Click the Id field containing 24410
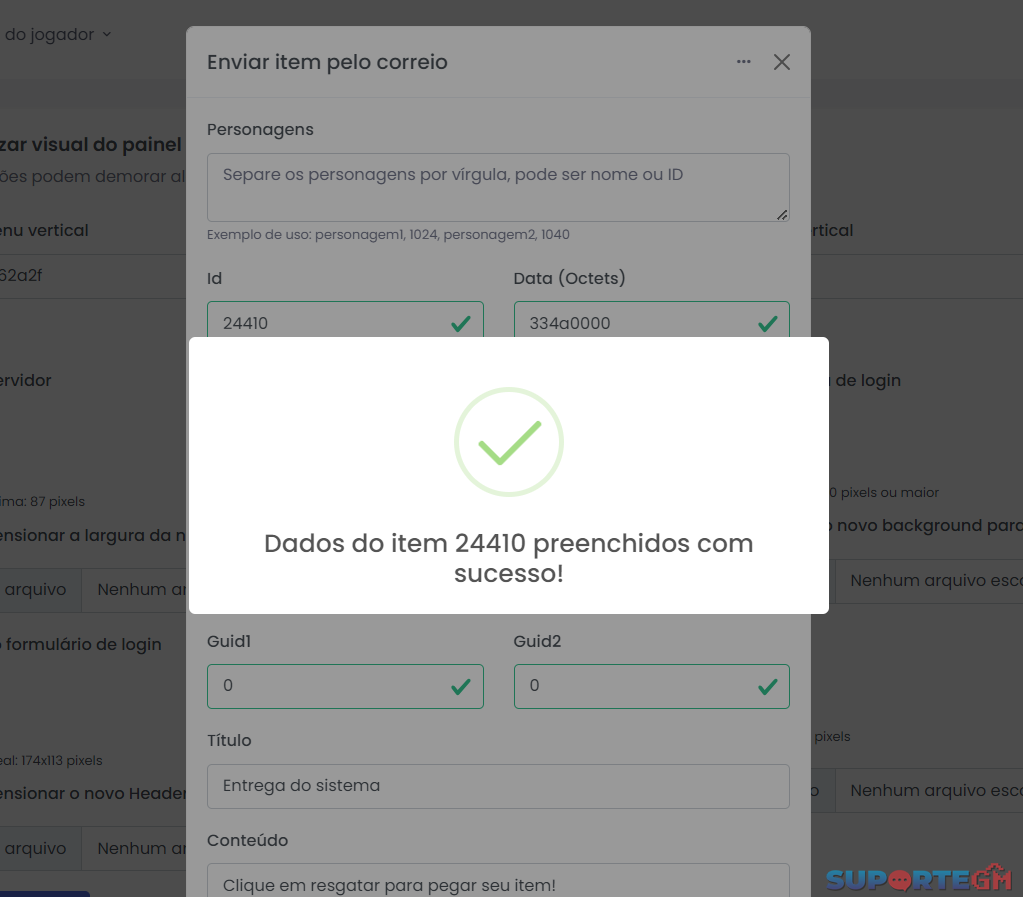Screen dimensions: 1023x897 [345, 320]
